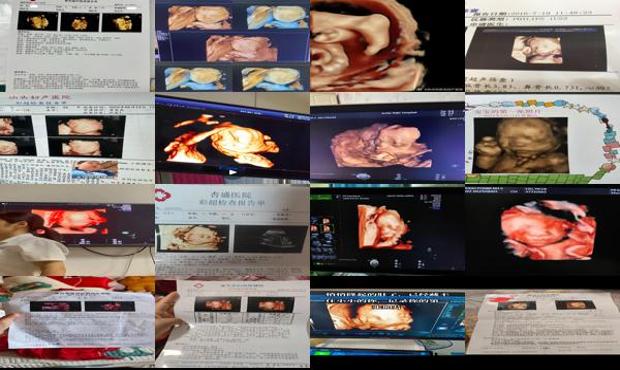Click the colored 3D scan on hospital report
This screenshot has width=620, height=370.
tap(193, 238)
